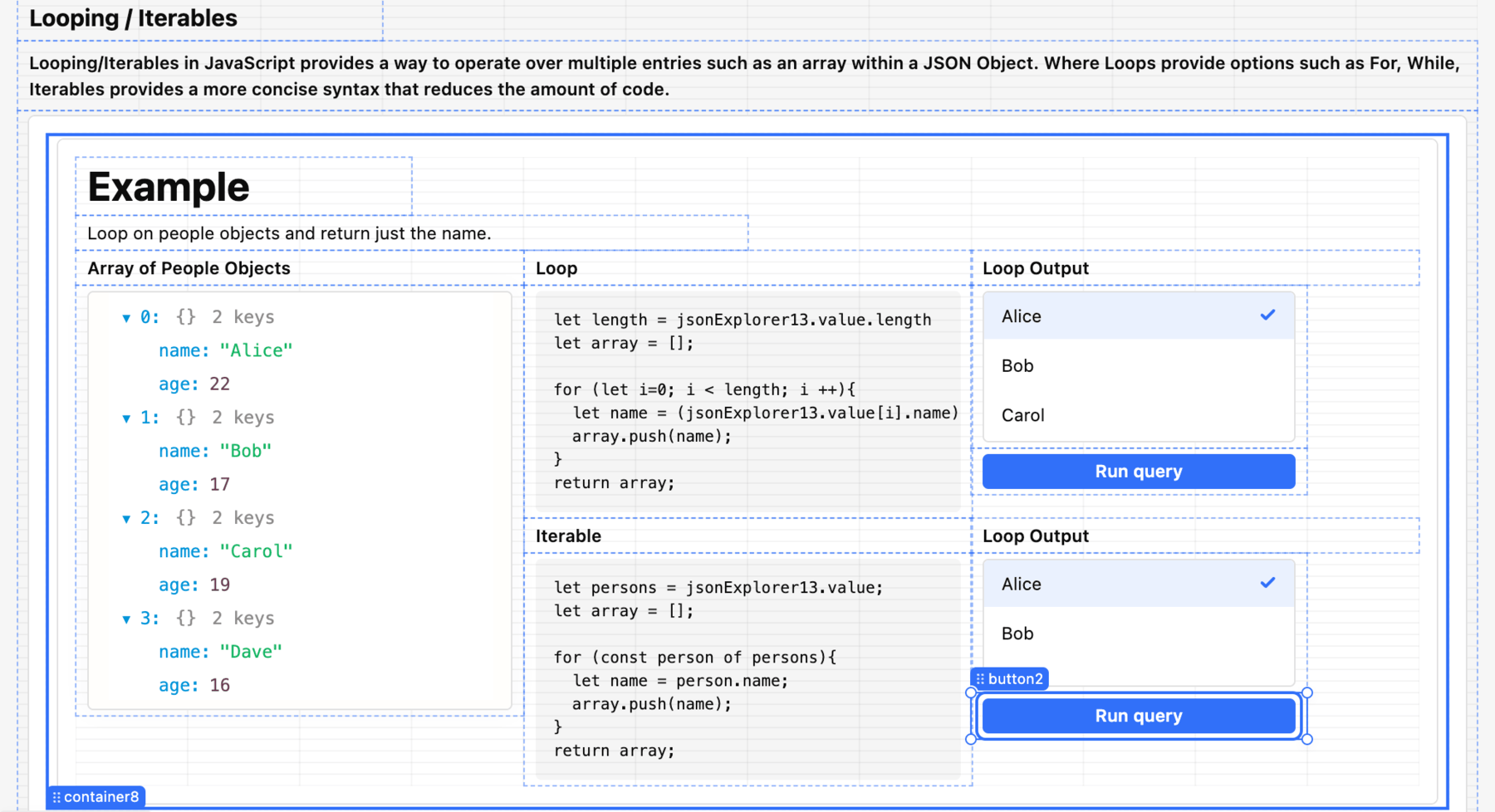Click the age: 16 entry
The image size is (1495, 812).
point(194,686)
